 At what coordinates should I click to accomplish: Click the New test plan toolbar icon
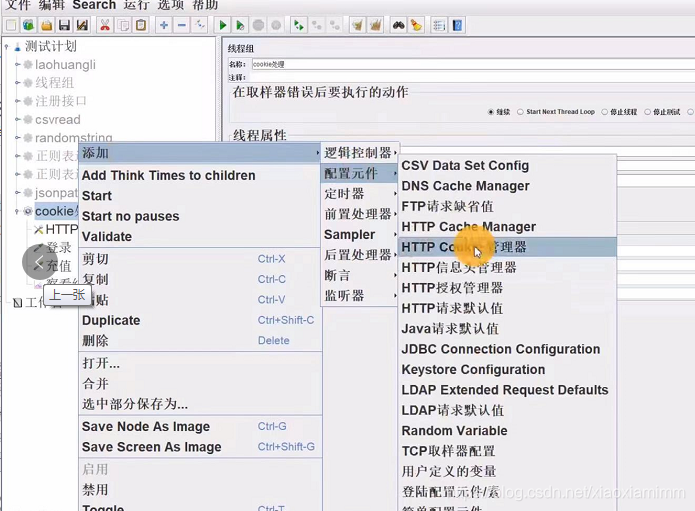click(x=11, y=25)
